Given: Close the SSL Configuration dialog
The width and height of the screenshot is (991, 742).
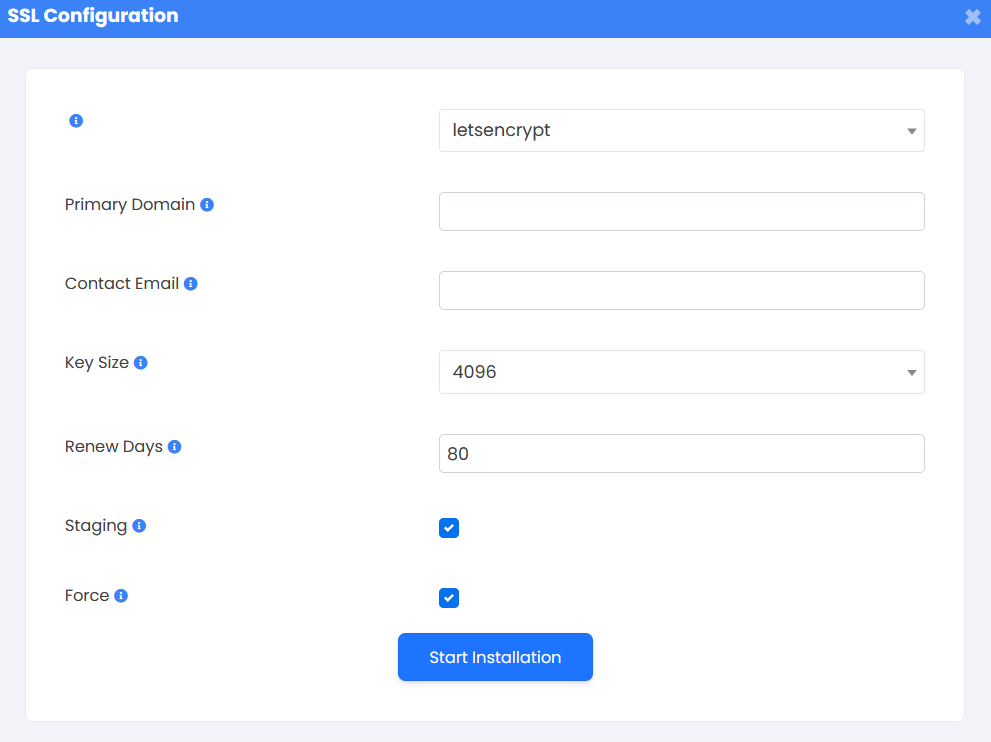Looking at the screenshot, I should (x=973, y=17).
